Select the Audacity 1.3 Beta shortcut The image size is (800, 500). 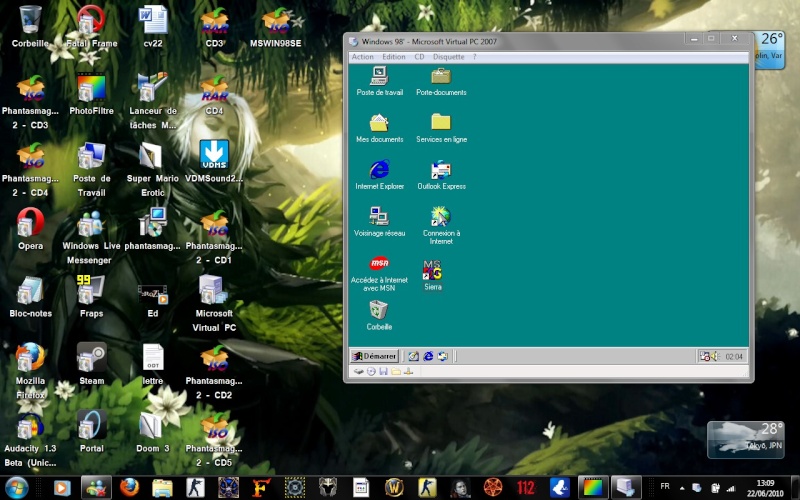[x=30, y=439]
